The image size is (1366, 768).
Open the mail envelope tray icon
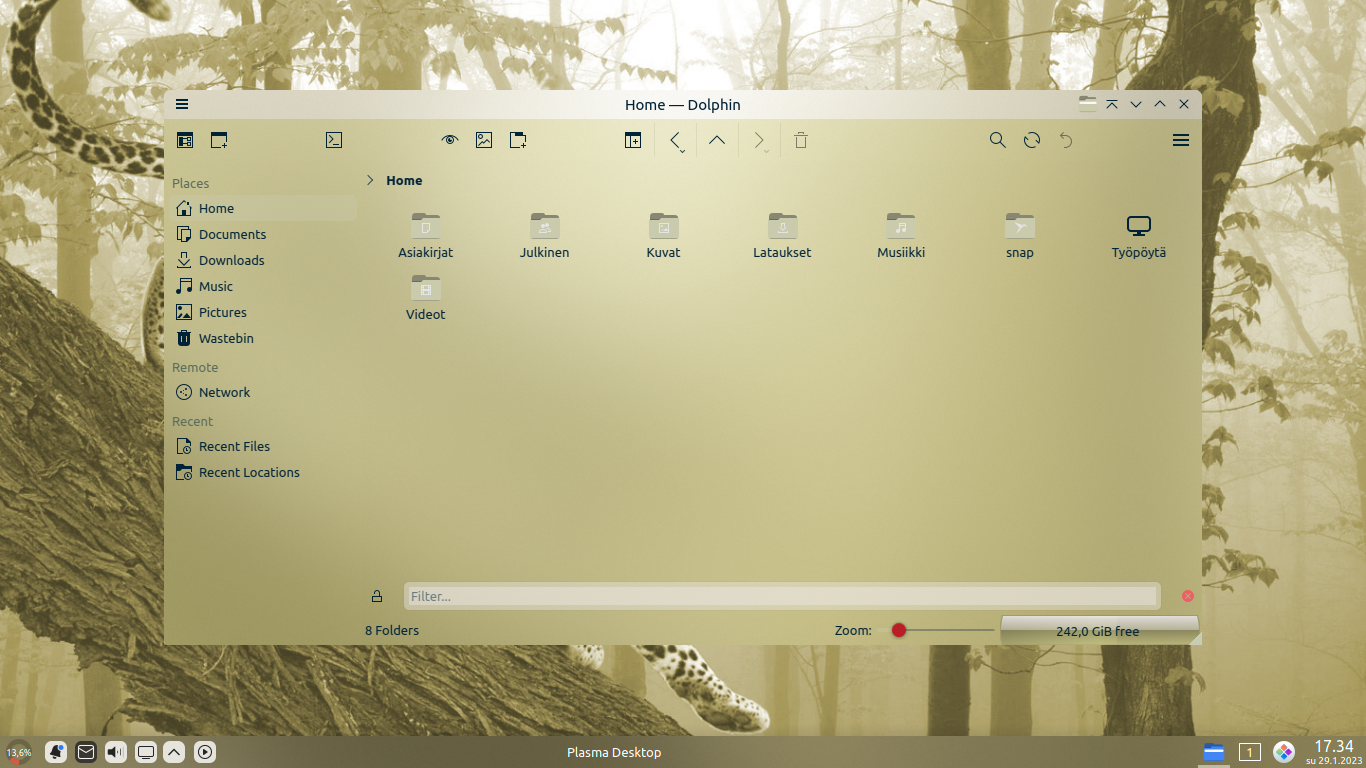[86, 752]
